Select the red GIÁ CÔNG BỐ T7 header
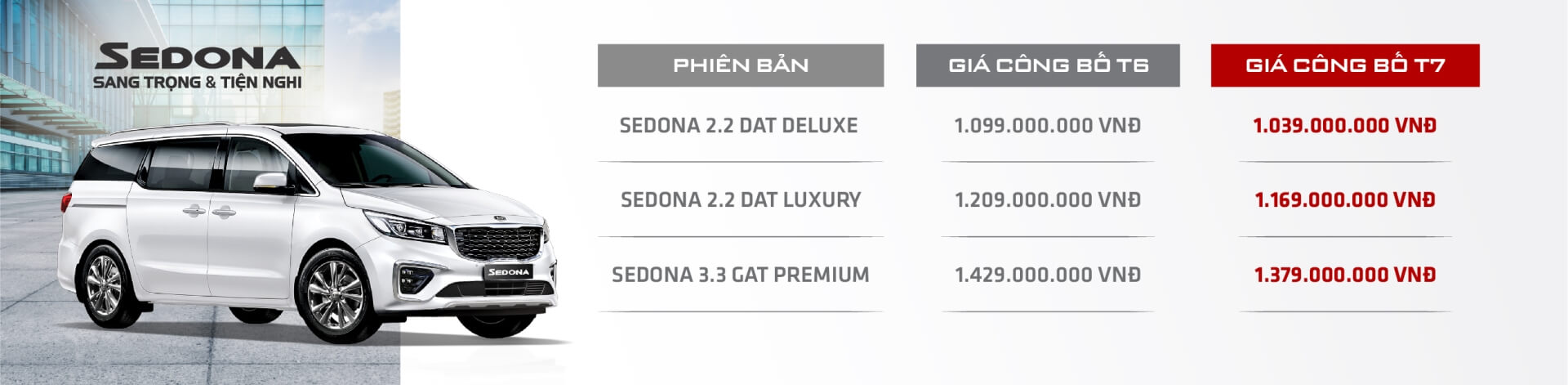1568x385 pixels. click(x=1345, y=65)
